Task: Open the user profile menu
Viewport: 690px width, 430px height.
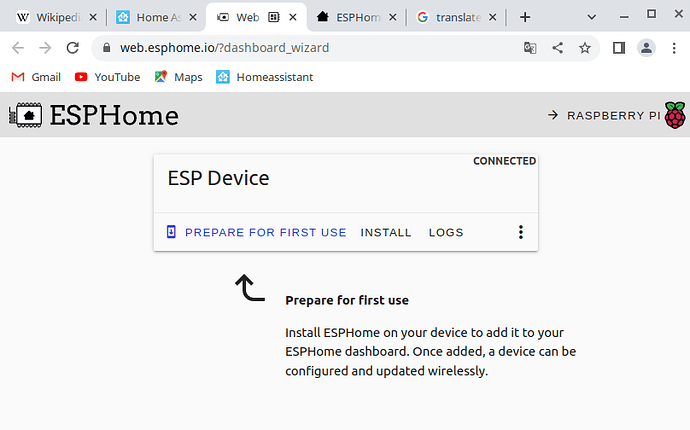Action: [x=646, y=48]
